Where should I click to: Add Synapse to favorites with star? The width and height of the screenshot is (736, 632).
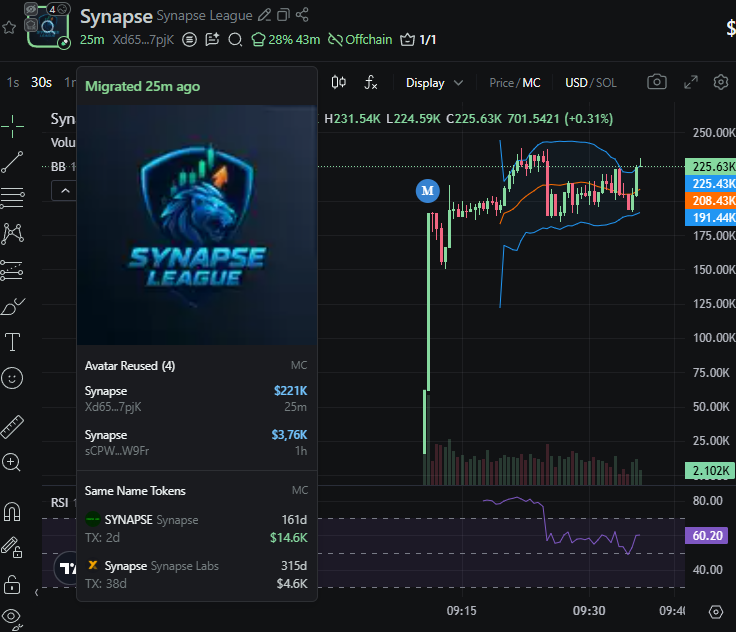(9, 28)
